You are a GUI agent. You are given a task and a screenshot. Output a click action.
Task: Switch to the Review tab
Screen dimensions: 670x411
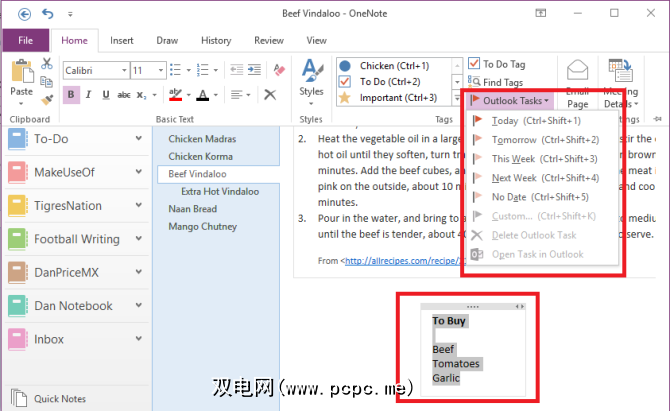pyautogui.click(x=269, y=41)
